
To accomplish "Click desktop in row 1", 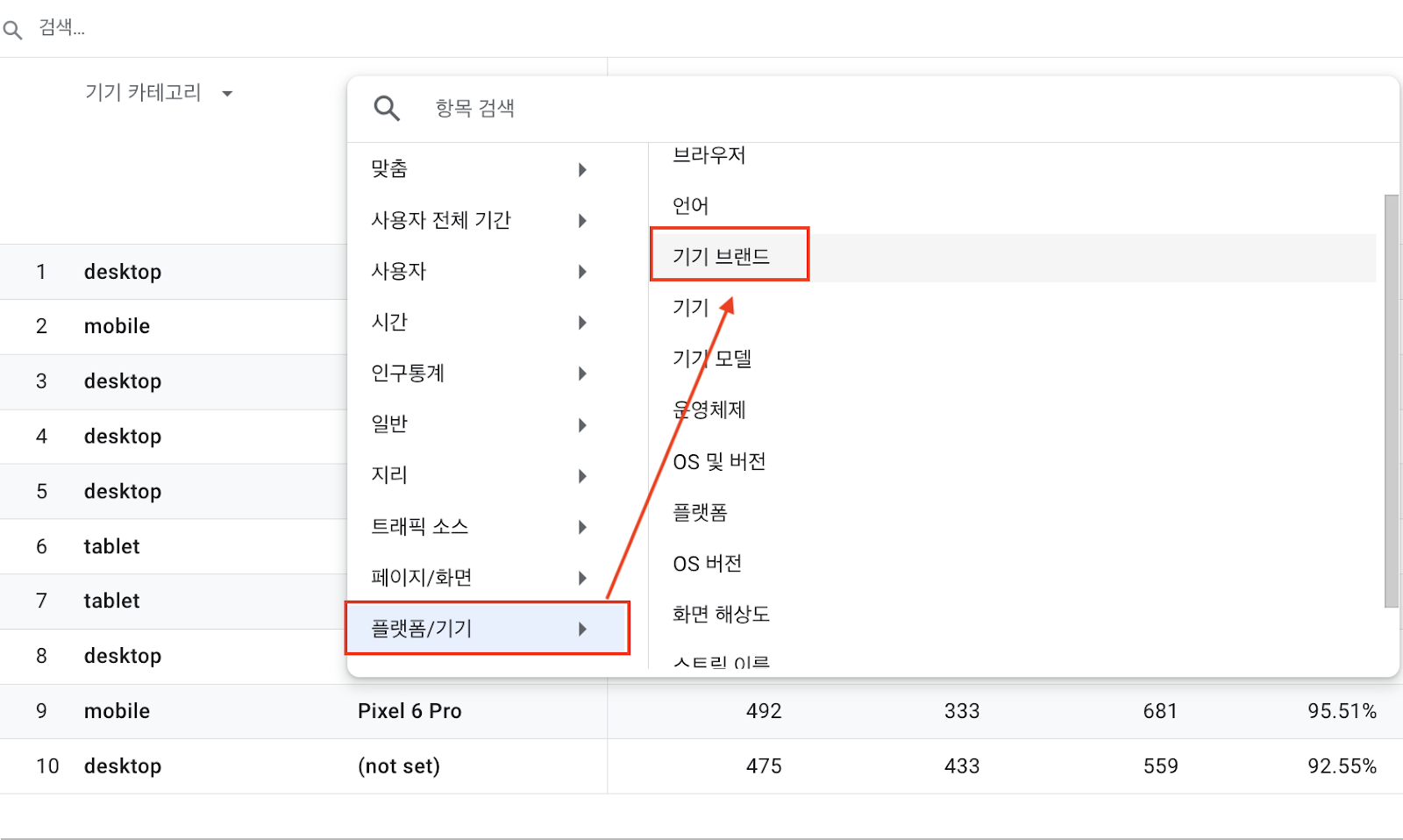I will pyautogui.click(x=123, y=272).
